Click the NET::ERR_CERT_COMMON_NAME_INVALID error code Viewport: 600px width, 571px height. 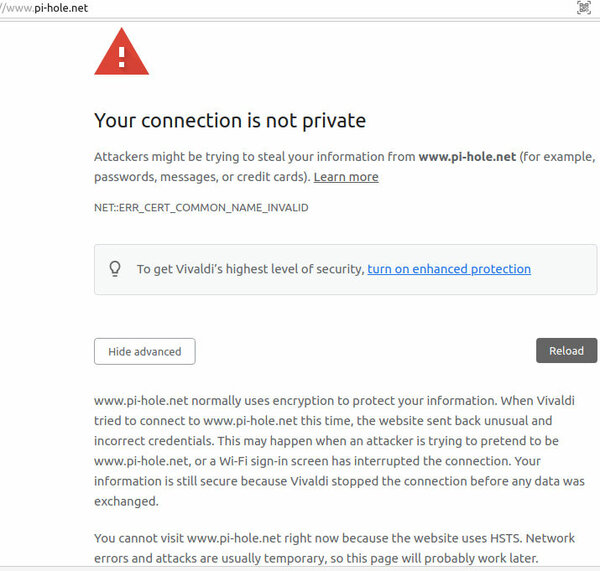coord(201,207)
